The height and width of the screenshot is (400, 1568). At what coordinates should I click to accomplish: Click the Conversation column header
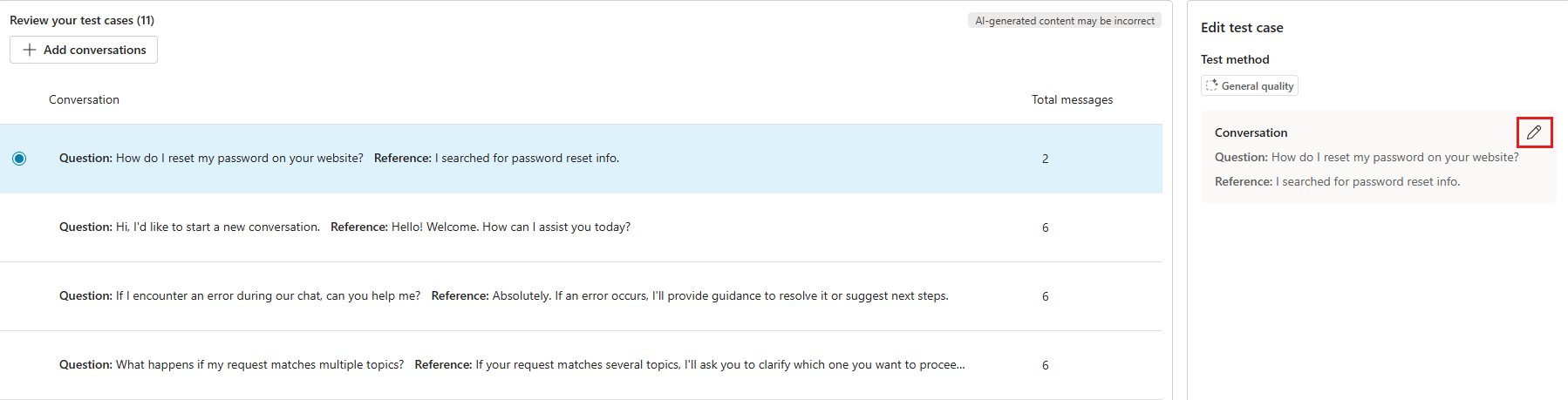point(84,100)
